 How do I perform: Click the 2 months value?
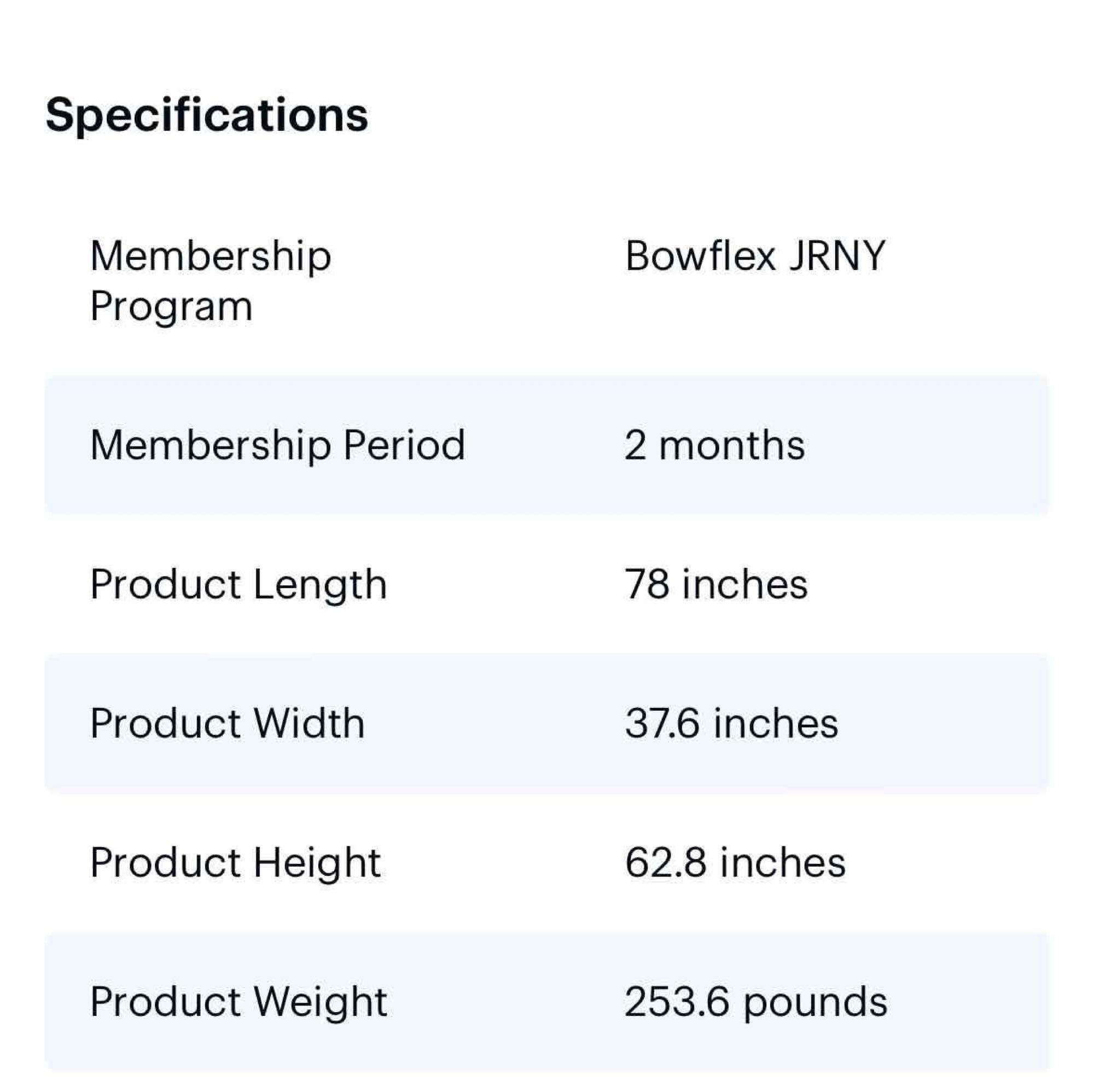(x=714, y=445)
